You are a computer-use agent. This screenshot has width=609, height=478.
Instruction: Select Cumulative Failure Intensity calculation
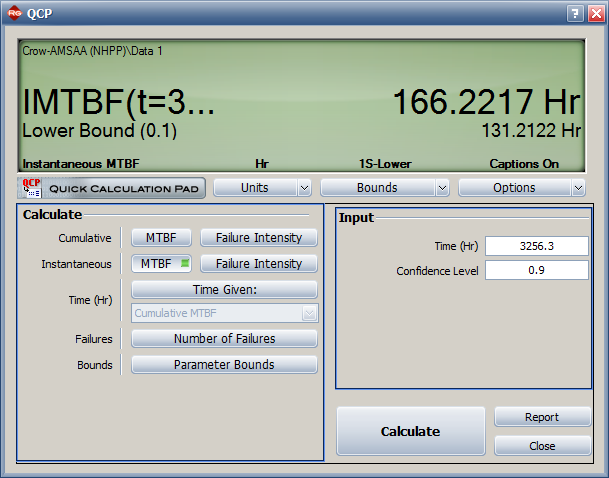click(x=259, y=238)
